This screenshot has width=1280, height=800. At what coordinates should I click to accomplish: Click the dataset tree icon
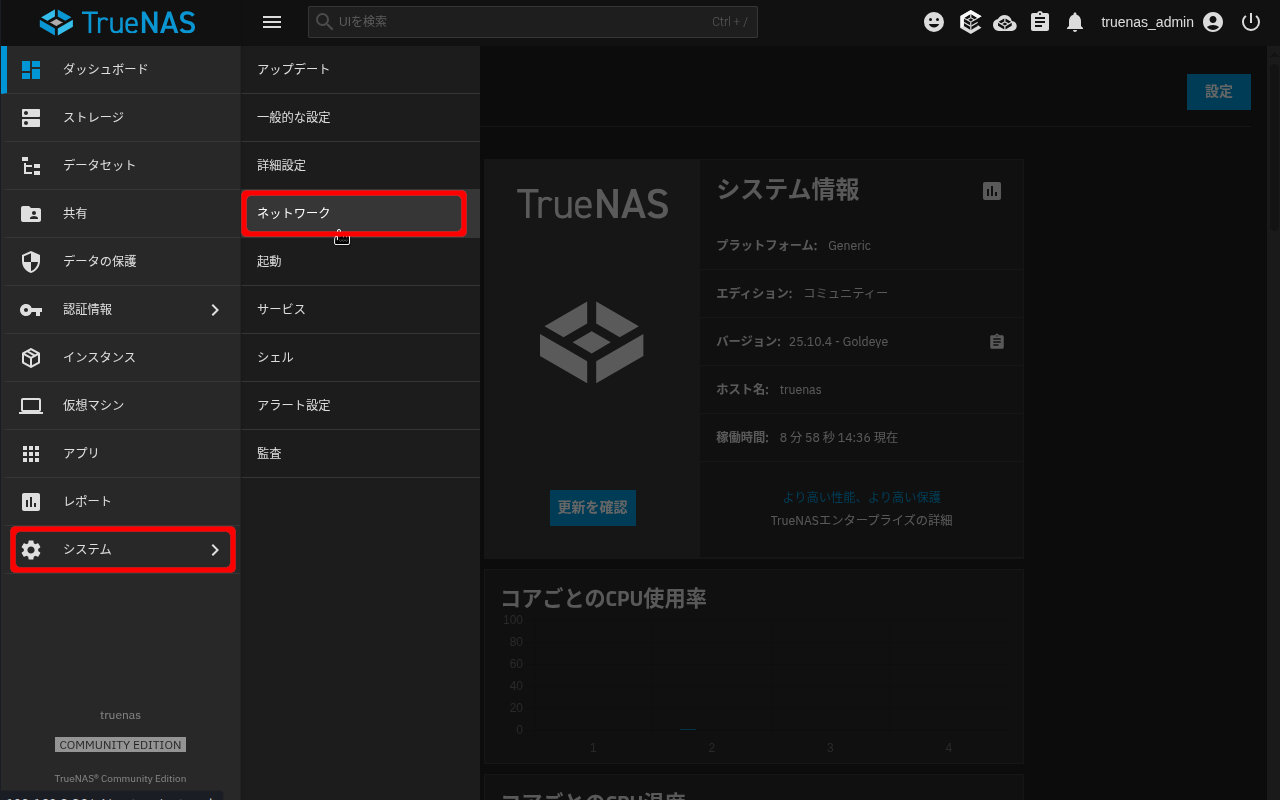pyautogui.click(x=31, y=165)
